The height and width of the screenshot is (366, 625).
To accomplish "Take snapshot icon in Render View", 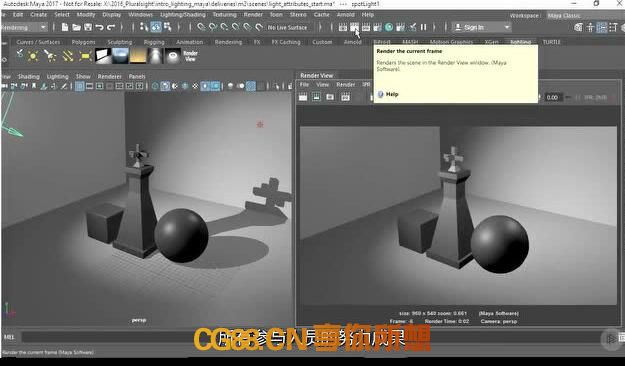I will pyautogui.click(x=330, y=97).
